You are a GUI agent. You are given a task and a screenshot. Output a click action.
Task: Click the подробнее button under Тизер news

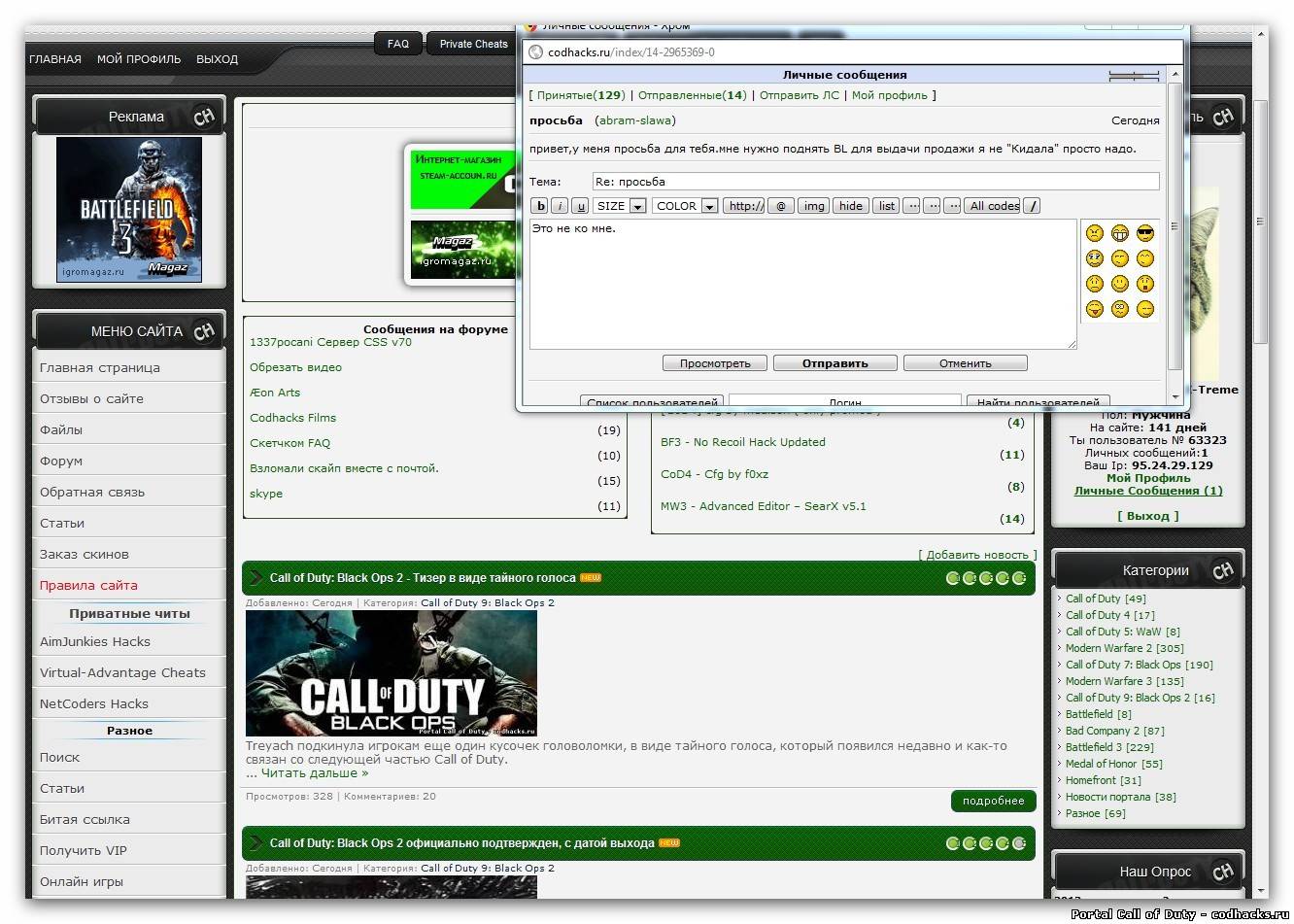click(x=993, y=801)
